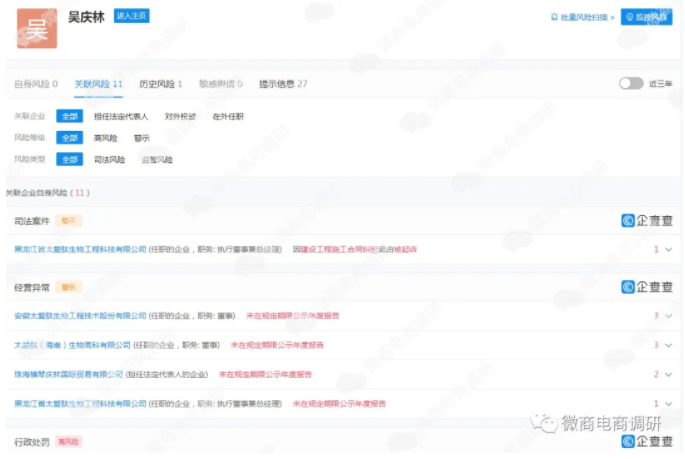Click 企查查 logo in 行政处罚 section

click(647, 442)
